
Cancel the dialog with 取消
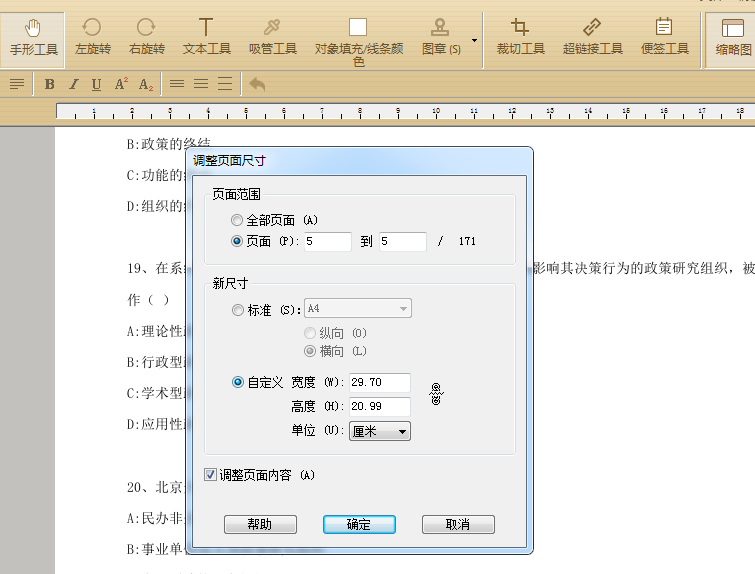click(458, 524)
